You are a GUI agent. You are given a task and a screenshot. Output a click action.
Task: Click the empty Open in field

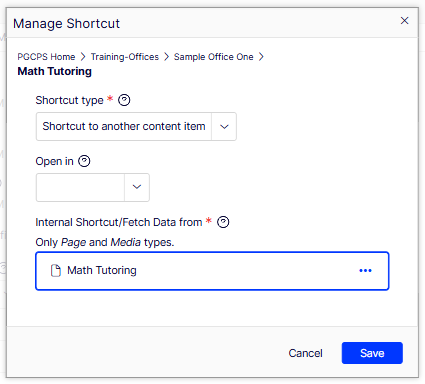80,187
